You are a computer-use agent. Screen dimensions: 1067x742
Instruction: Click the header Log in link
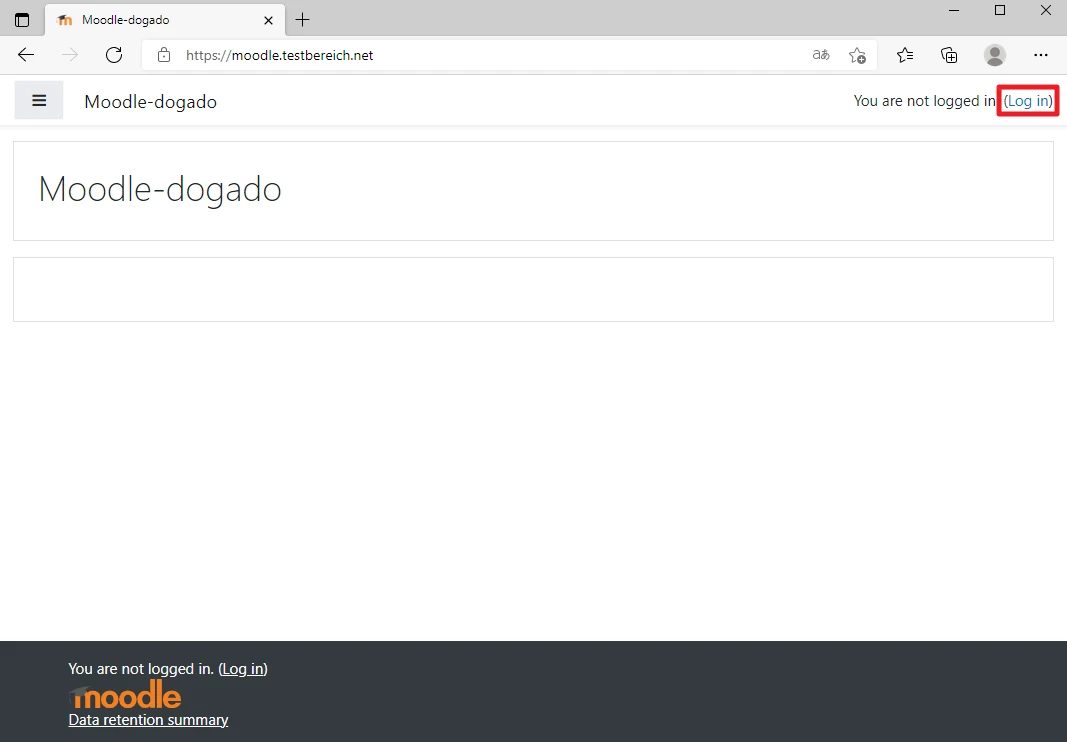coord(1028,101)
